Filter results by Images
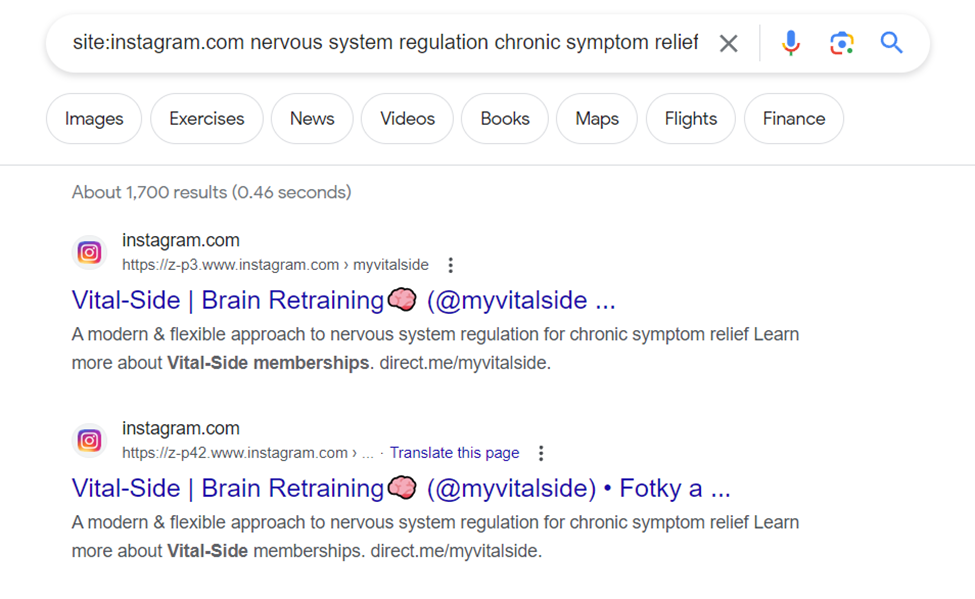Viewport: 975px width, 599px height. click(x=94, y=119)
